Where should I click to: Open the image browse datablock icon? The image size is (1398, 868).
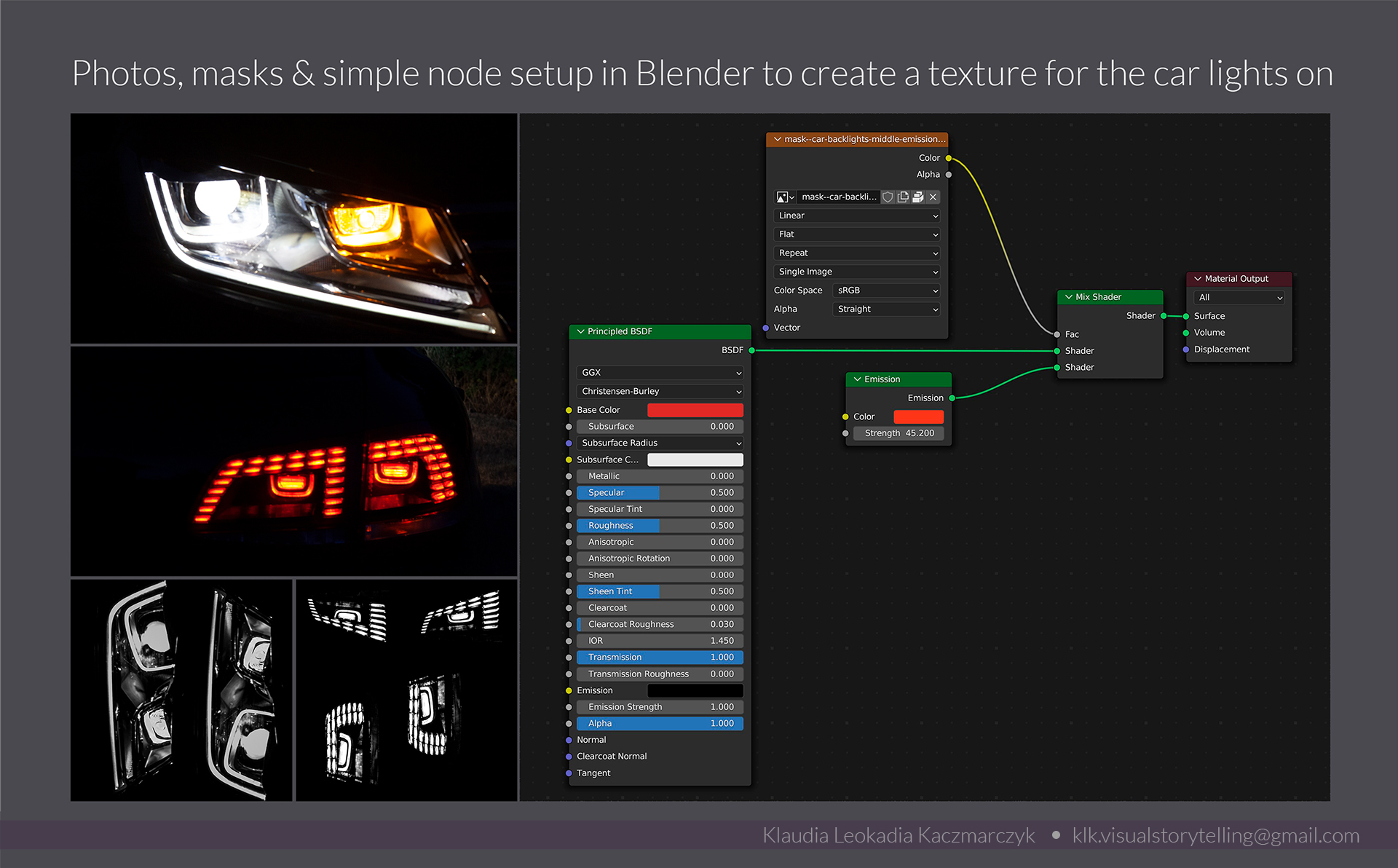[785, 197]
